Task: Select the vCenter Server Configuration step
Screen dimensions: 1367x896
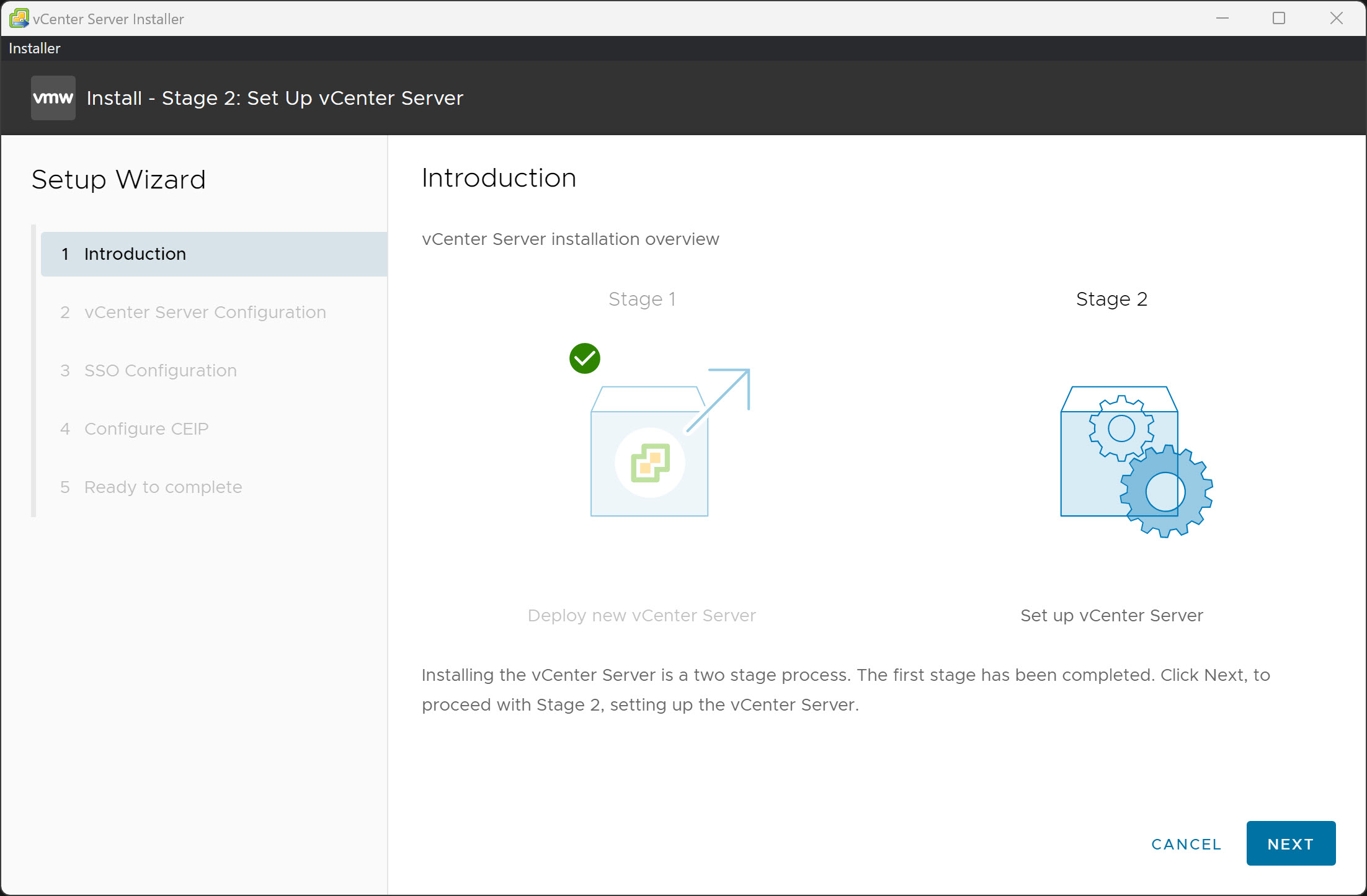Action: point(205,312)
